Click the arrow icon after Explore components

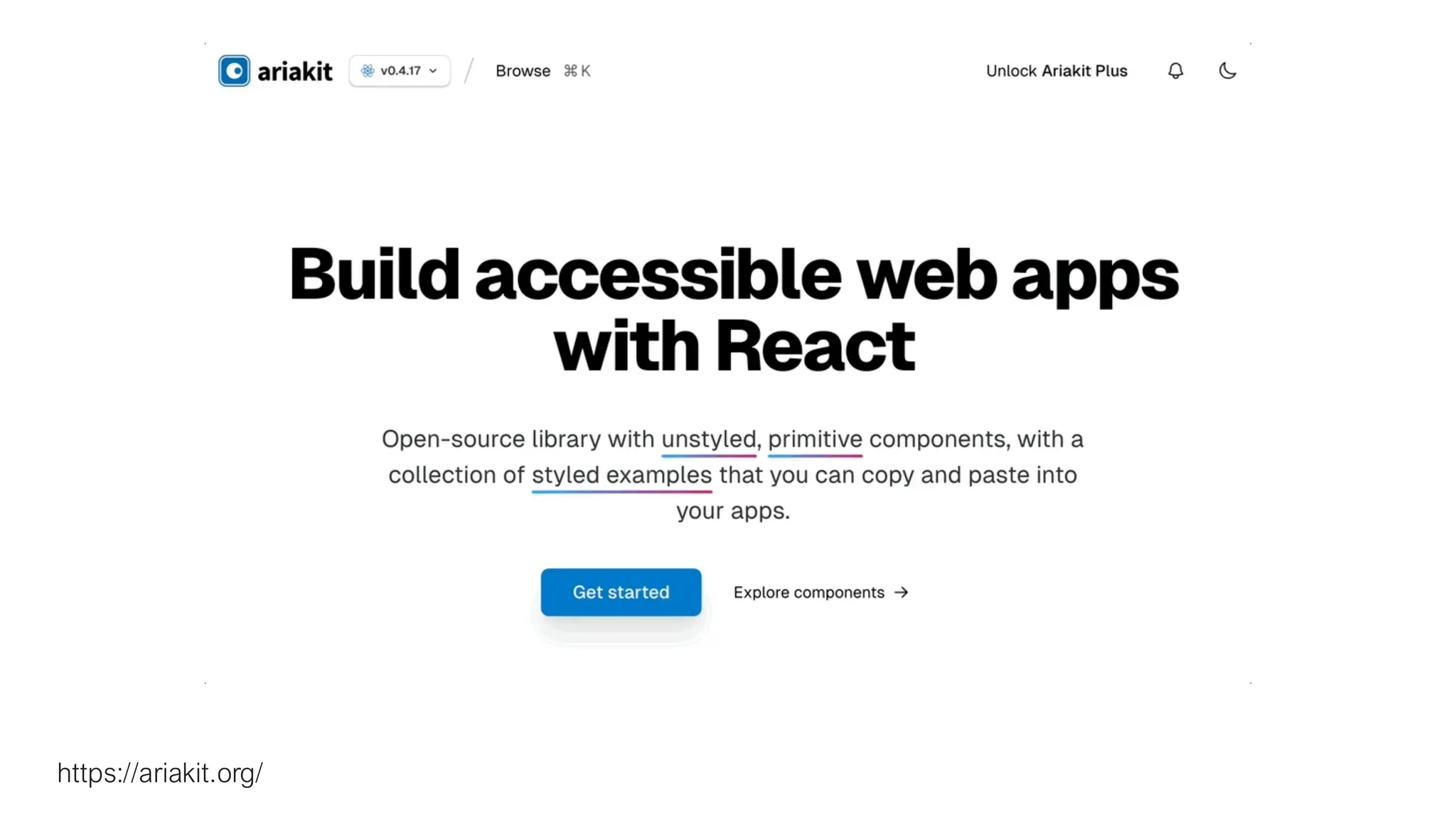point(901,592)
